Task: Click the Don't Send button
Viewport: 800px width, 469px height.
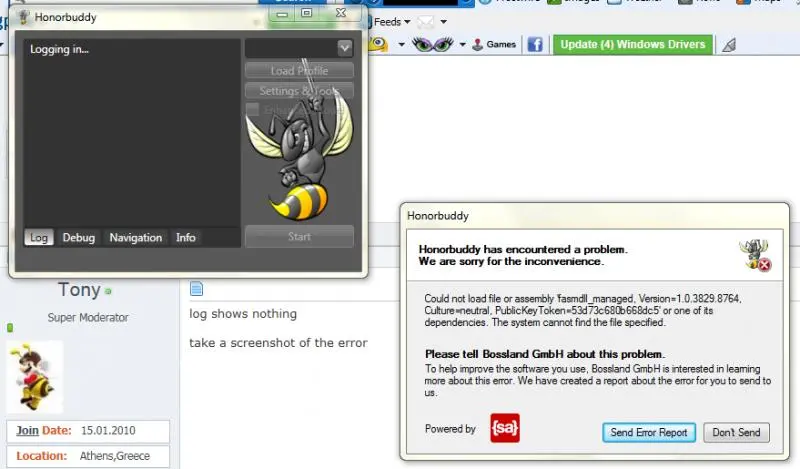Action: coord(737,432)
